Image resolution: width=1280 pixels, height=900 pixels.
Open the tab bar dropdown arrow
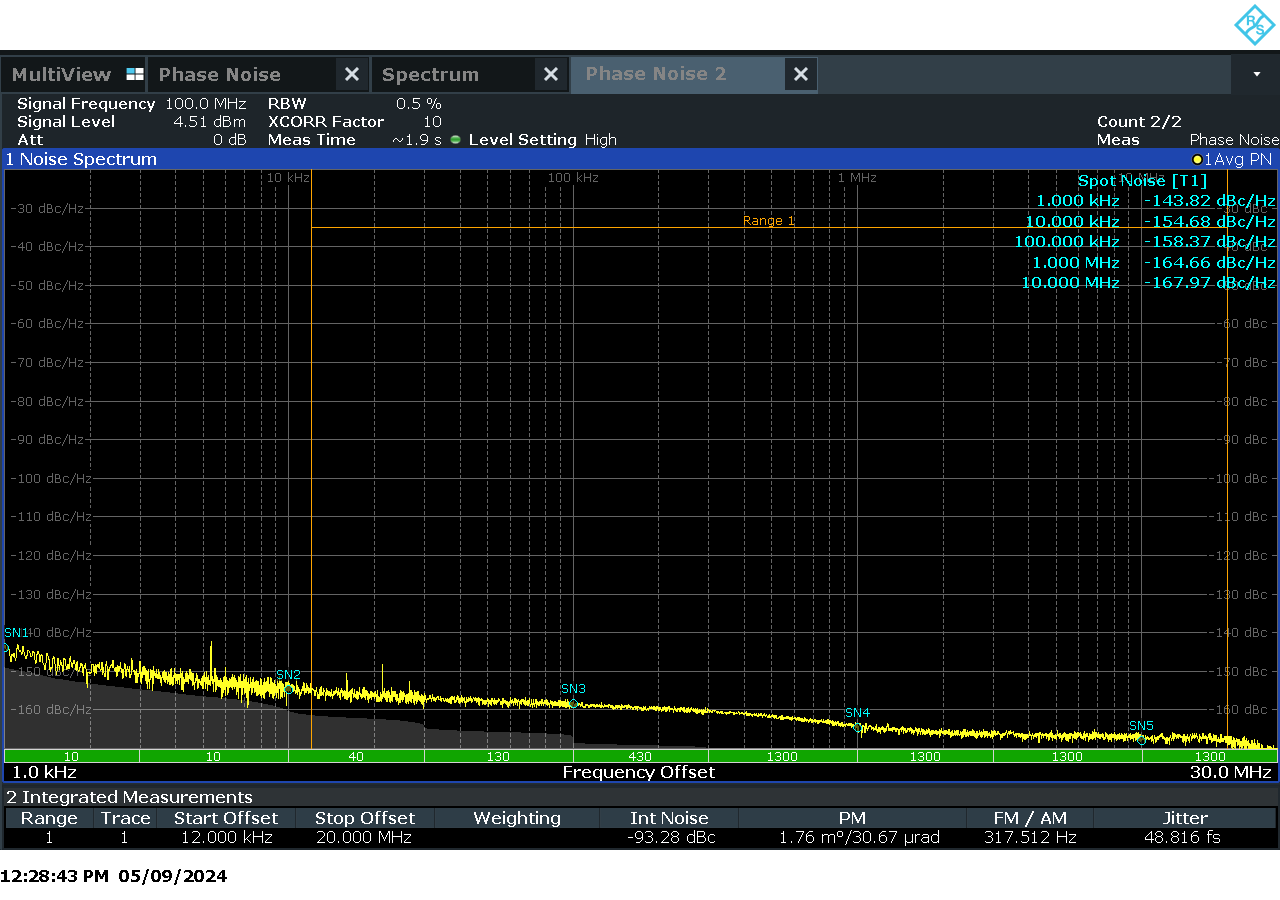click(x=1258, y=74)
